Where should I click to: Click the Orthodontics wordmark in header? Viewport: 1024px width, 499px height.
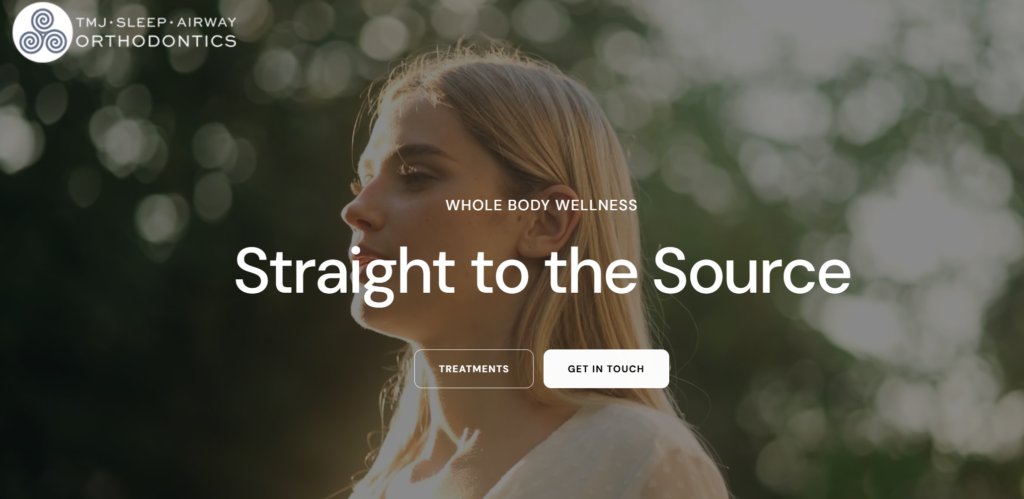point(156,41)
